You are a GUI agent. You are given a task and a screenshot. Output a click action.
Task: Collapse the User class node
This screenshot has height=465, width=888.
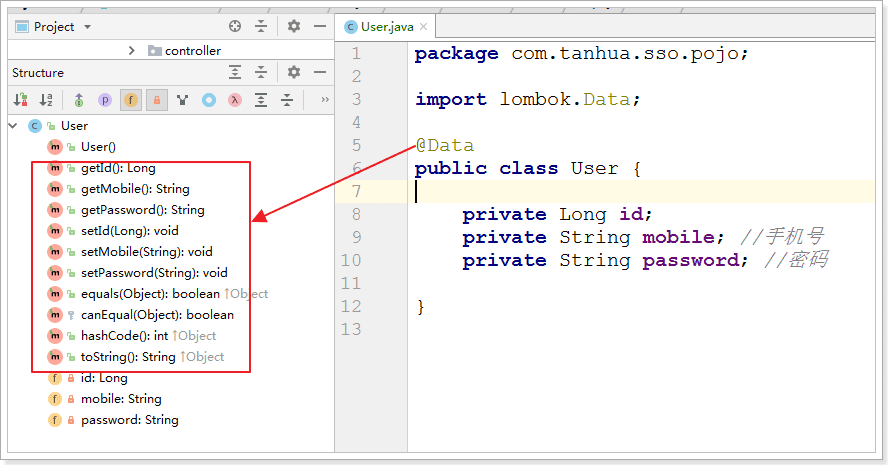(x=13, y=126)
